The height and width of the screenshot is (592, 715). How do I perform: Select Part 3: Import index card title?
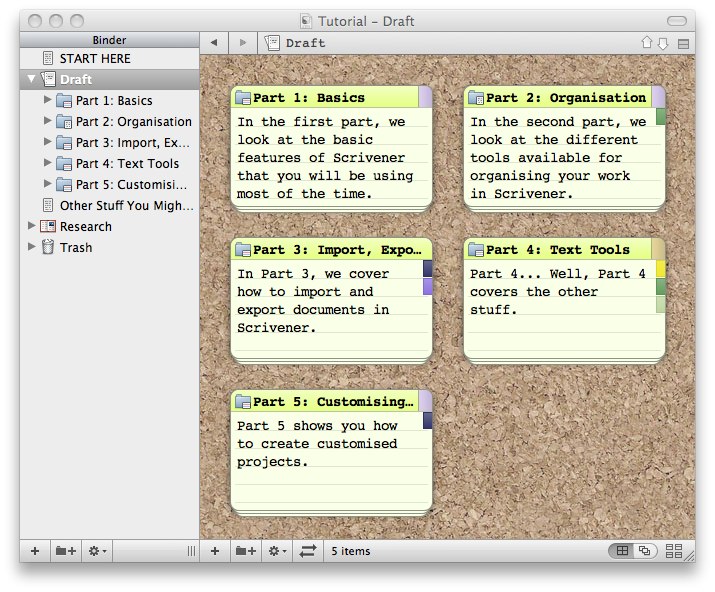[337, 249]
